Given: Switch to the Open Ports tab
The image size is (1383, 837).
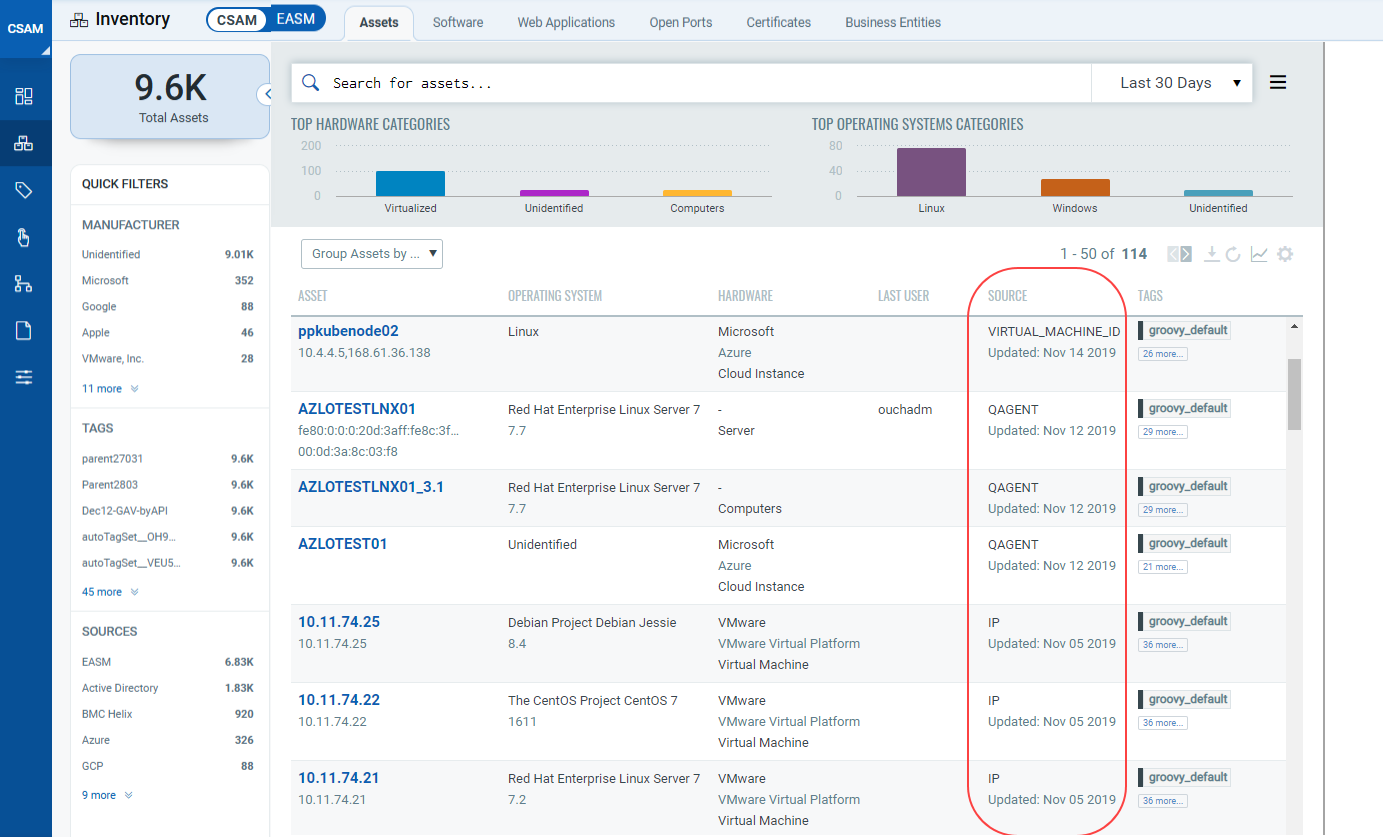Looking at the screenshot, I should pos(681,22).
